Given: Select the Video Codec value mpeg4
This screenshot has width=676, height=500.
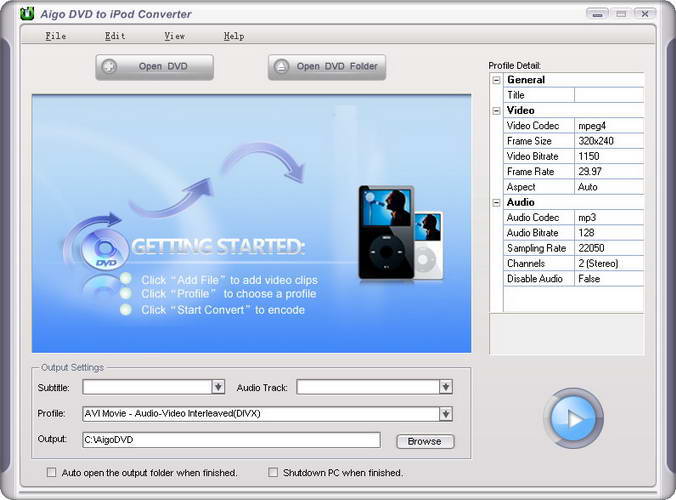Looking at the screenshot, I should tap(609, 125).
